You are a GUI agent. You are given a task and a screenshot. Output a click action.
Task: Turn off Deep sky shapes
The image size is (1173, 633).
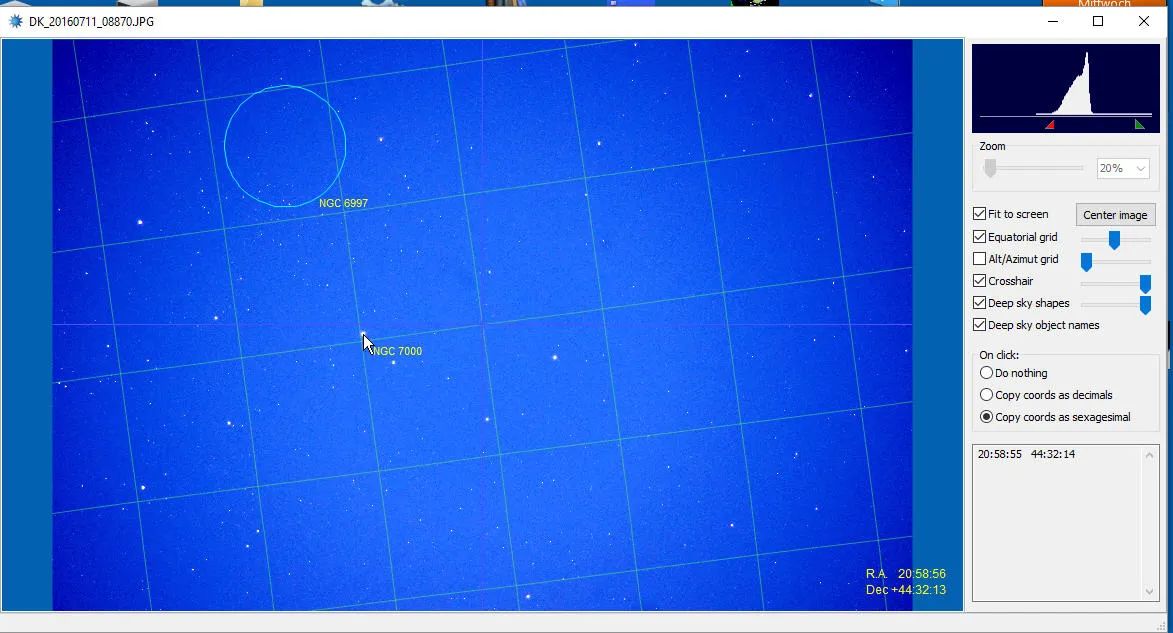point(980,303)
